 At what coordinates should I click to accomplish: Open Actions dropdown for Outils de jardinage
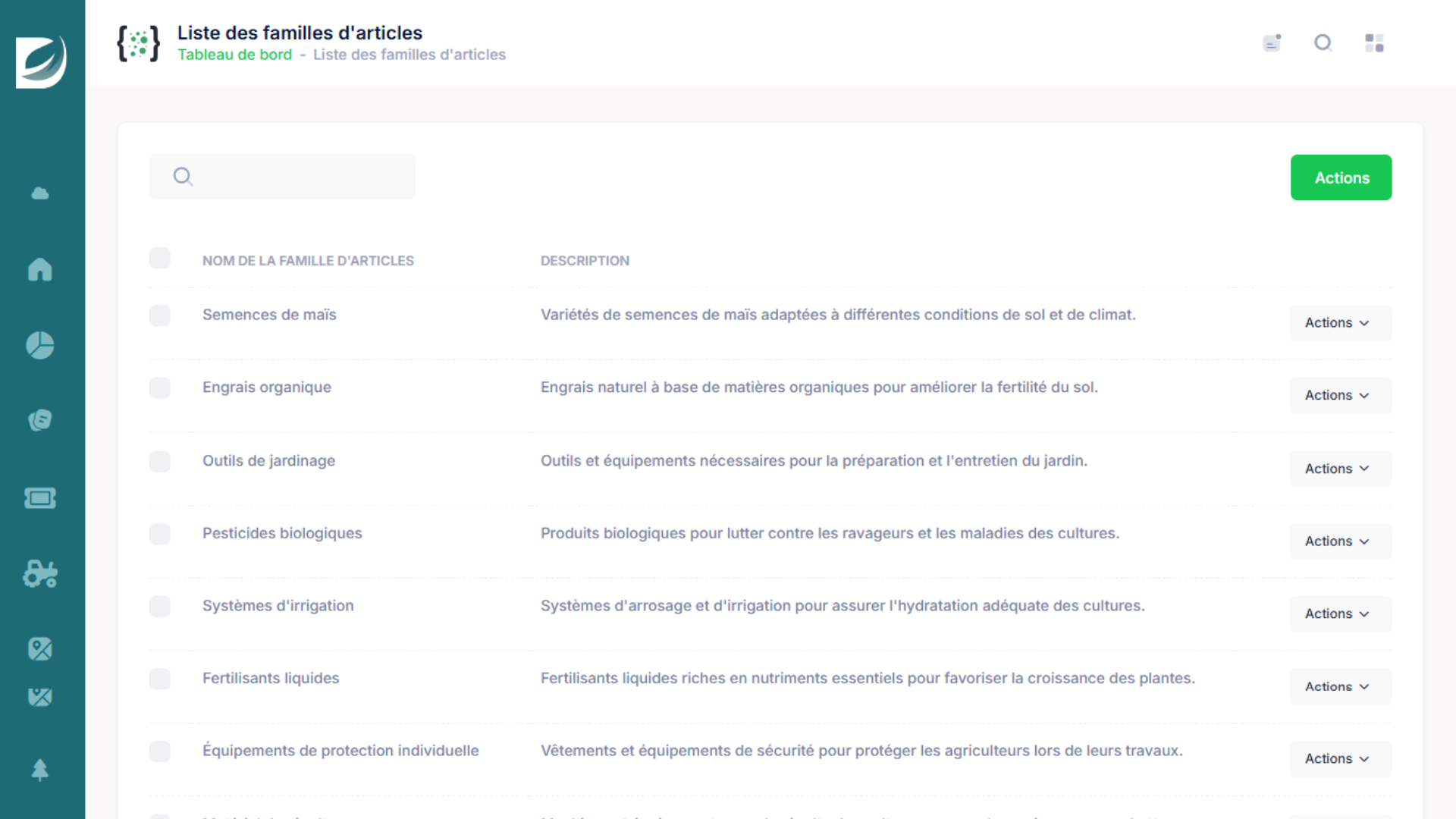click(1340, 469)
